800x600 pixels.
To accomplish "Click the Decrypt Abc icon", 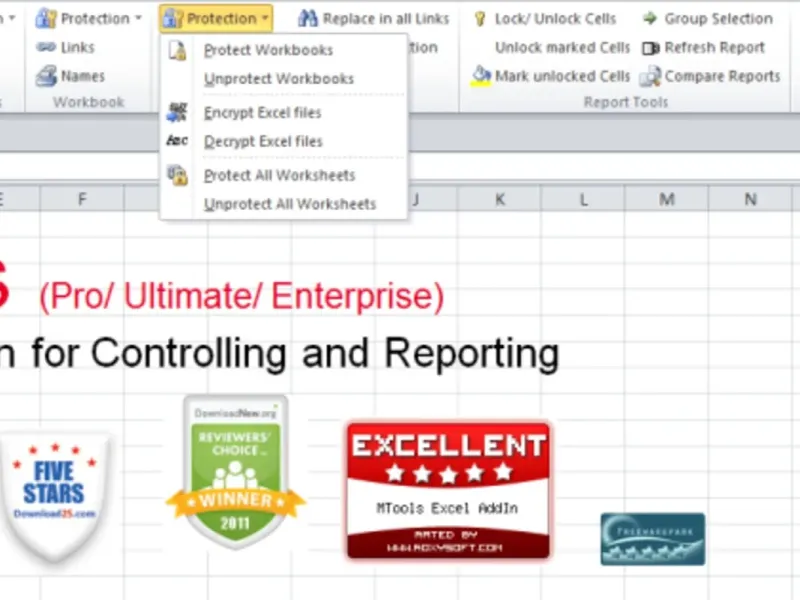I will coord(177,140).
